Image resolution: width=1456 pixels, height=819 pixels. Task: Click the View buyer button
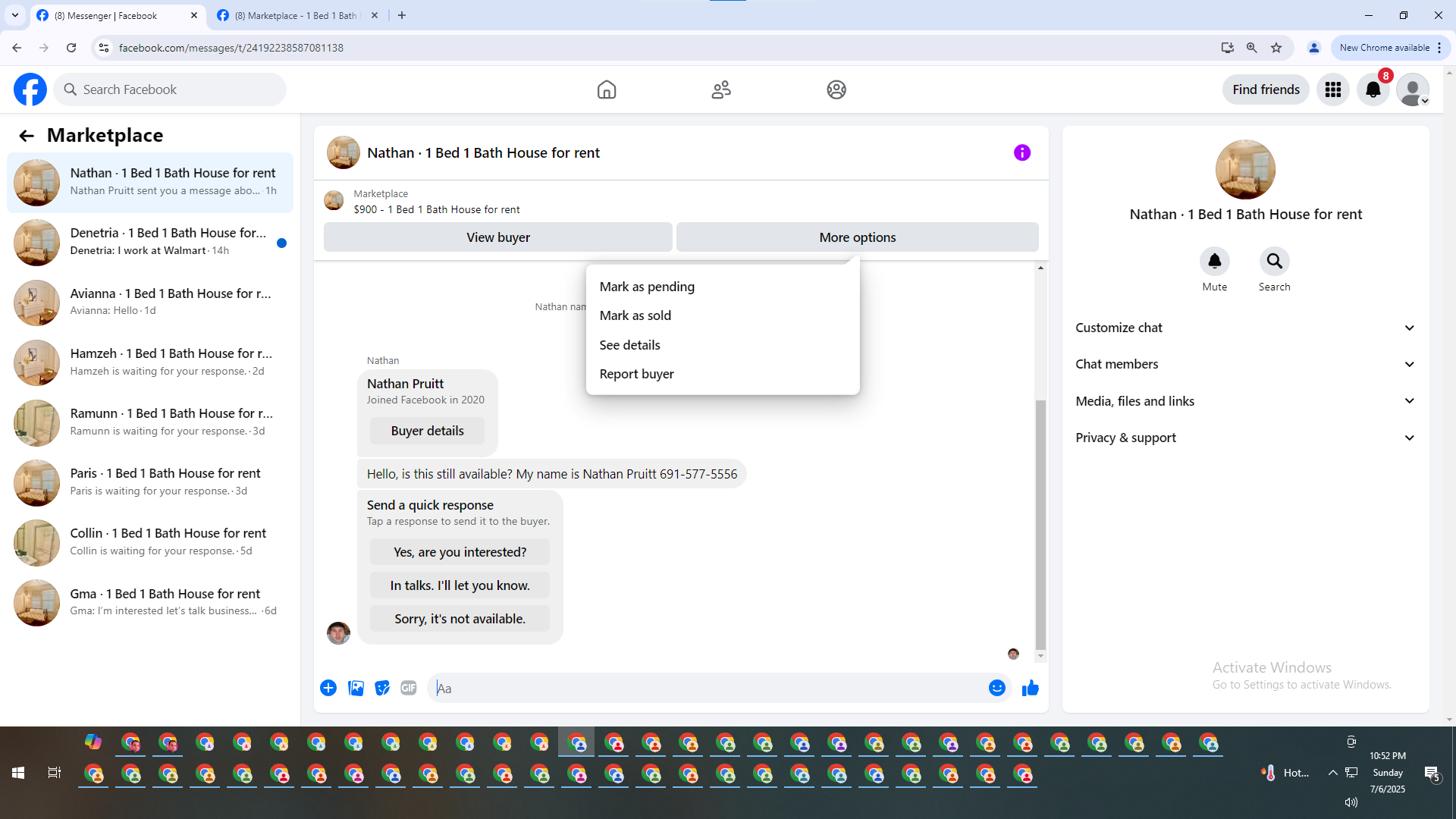pyautogui.click(x=497, y=237)
